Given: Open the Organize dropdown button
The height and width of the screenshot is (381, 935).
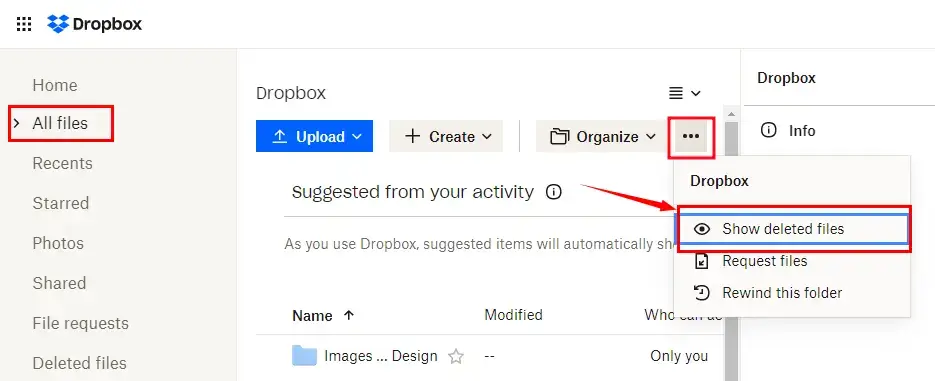Looking at the screenshot, I should coord(603,137).
